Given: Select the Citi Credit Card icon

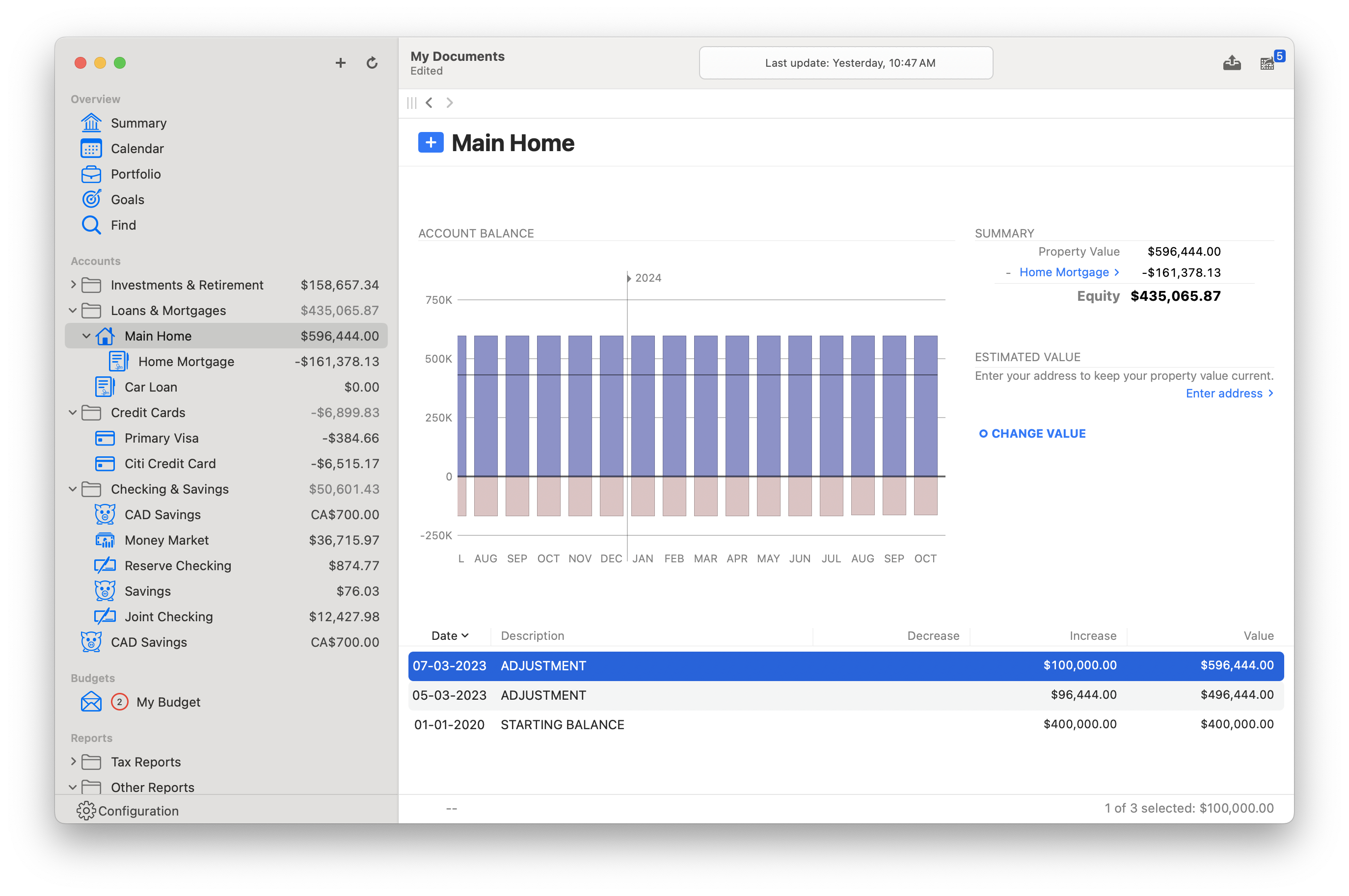Looking at the screenshot, I should (x=105, y=463).
